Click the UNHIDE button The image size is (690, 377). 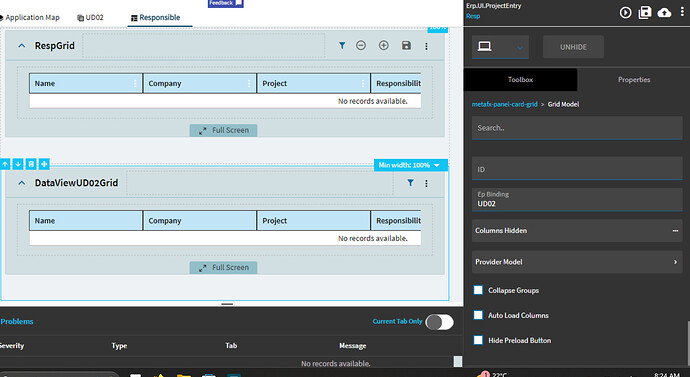tap(573, 47)
